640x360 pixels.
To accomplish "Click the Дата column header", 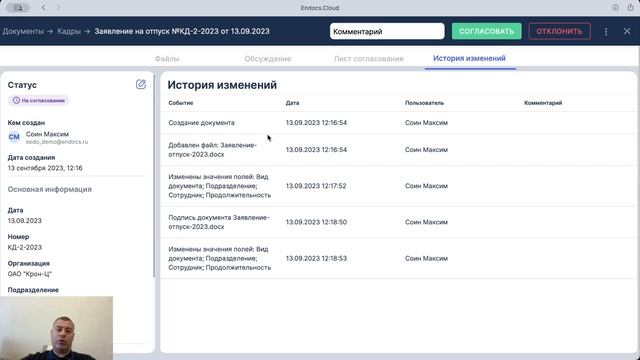I will 292,103.
